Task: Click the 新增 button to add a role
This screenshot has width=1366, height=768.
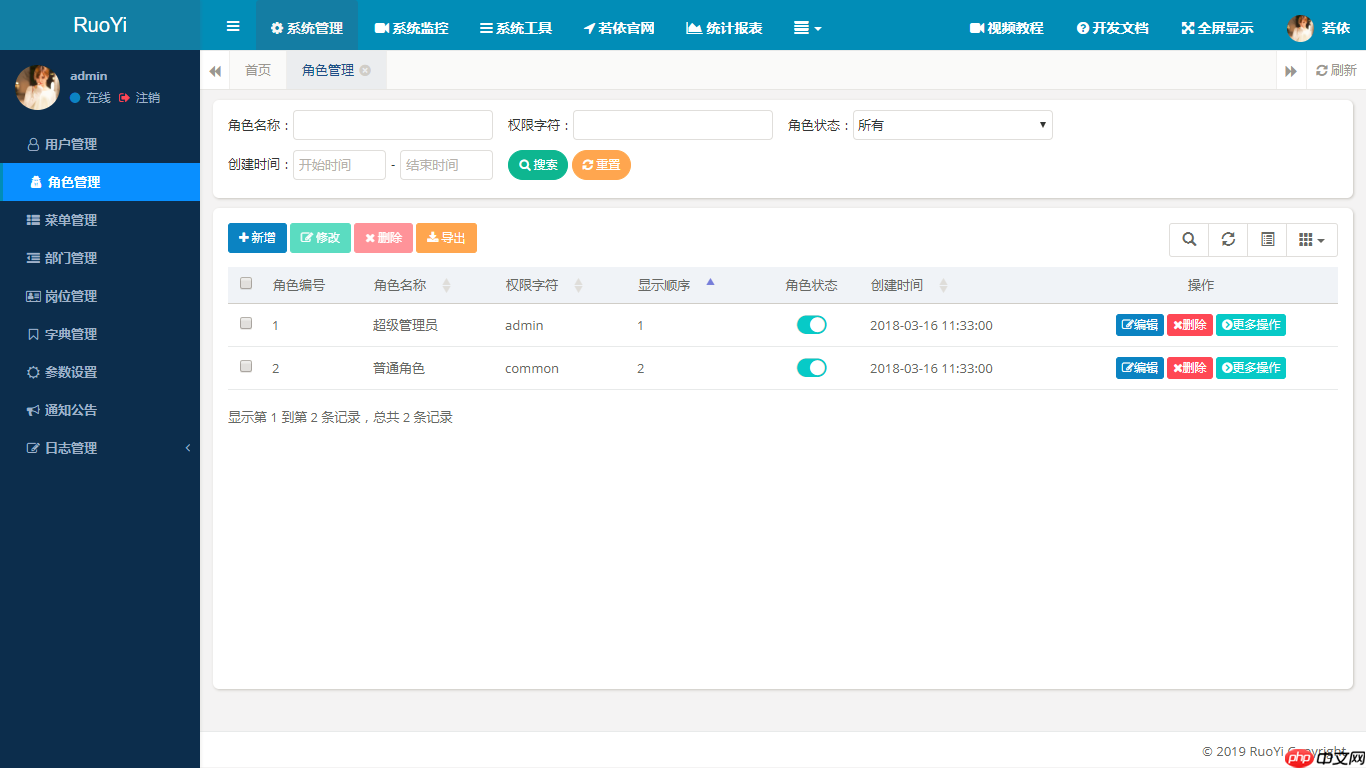Action: click(256, 238)
